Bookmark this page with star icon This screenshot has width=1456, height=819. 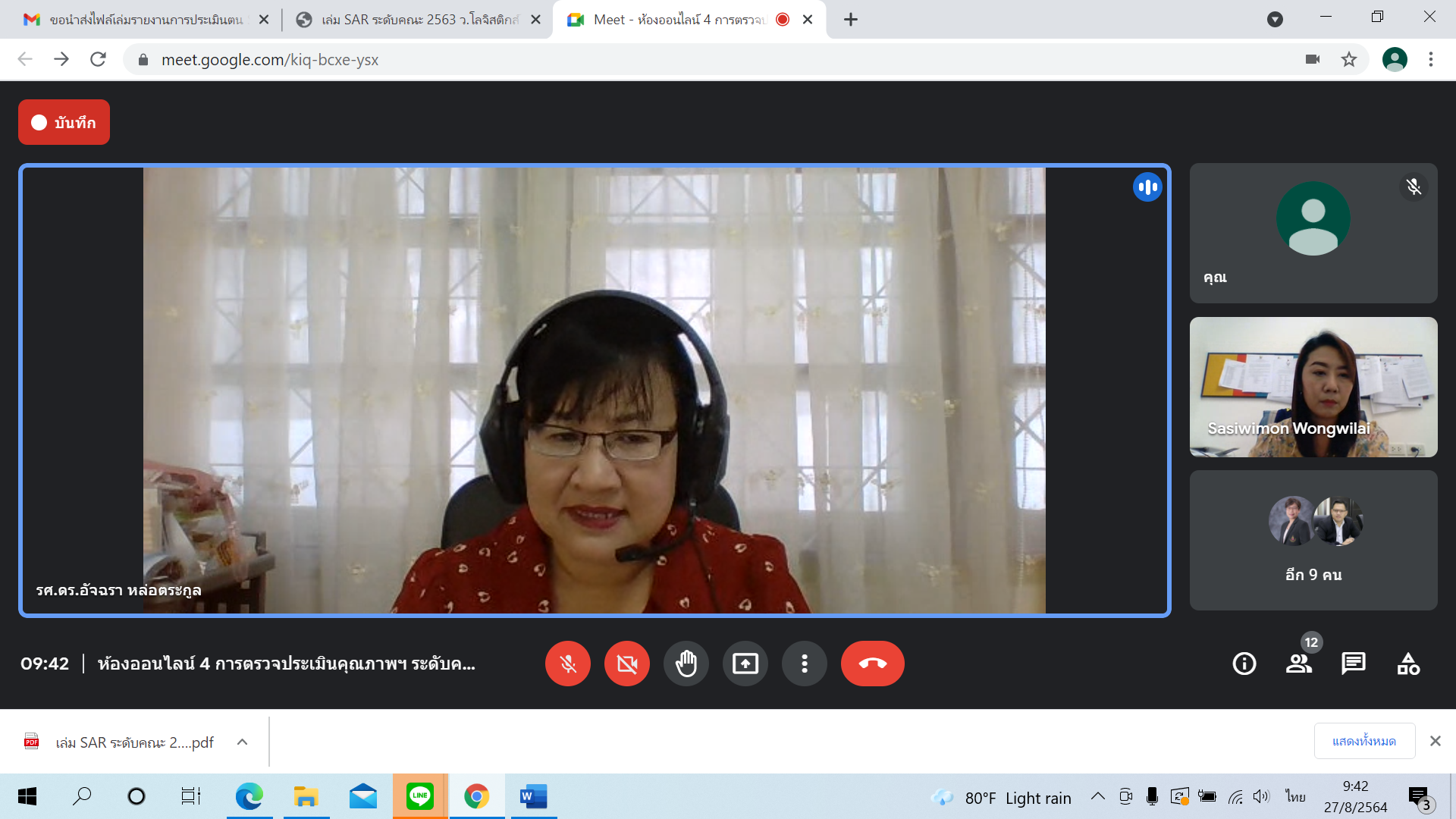1348,59
